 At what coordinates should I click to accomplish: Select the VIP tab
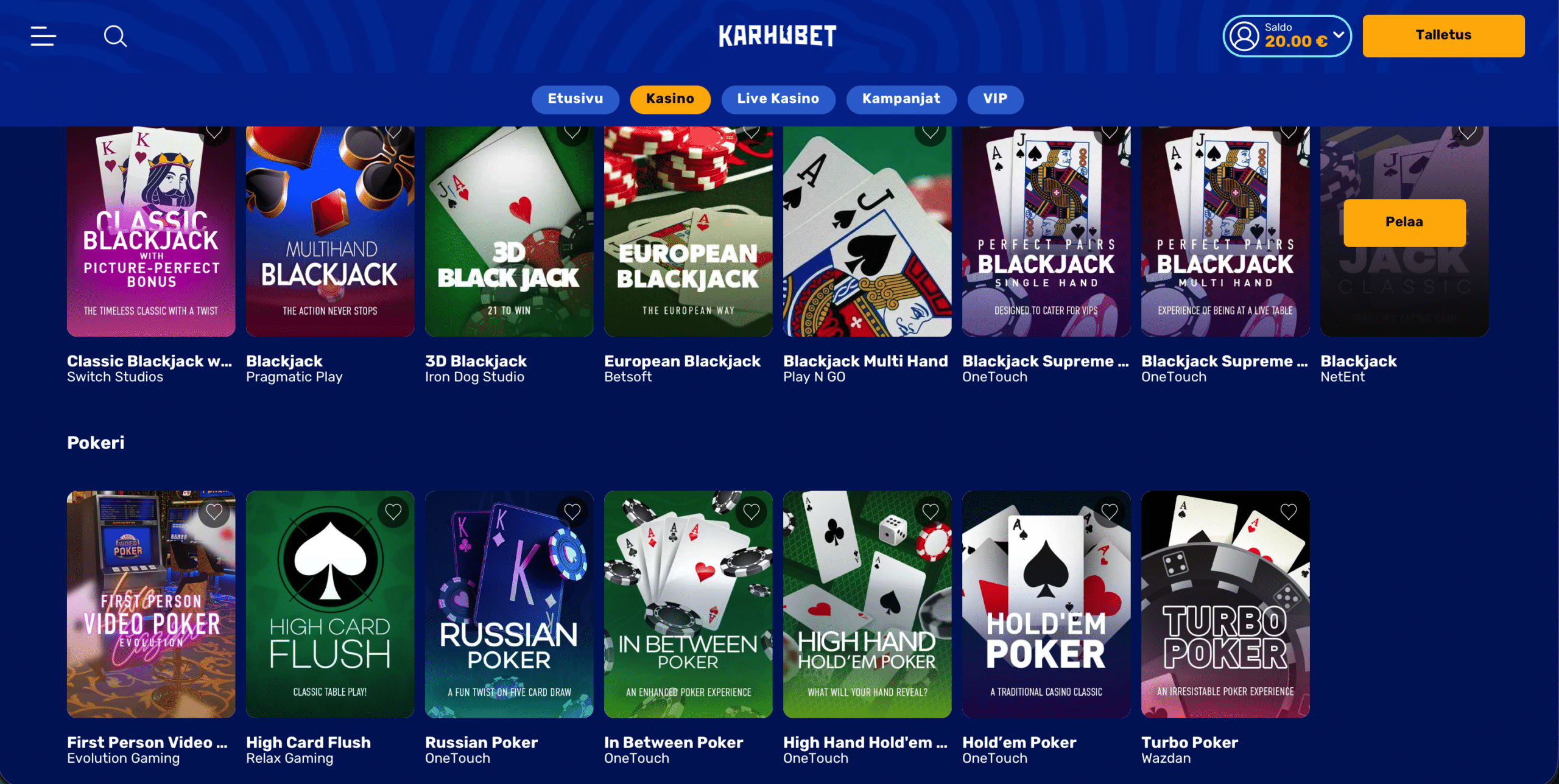pyautogui.click(x=995, y=99)
